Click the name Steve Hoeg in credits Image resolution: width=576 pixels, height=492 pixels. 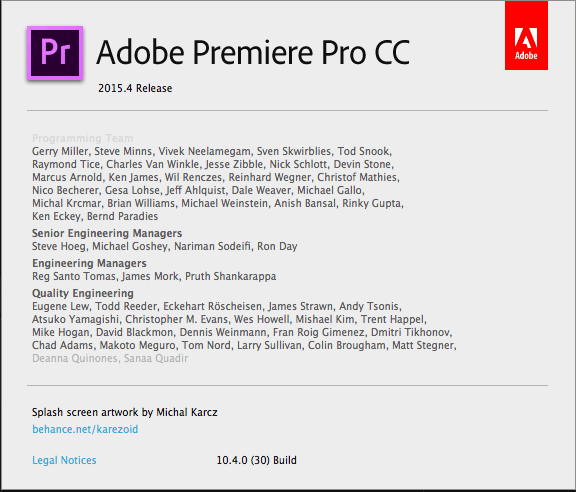coord(59,246)
